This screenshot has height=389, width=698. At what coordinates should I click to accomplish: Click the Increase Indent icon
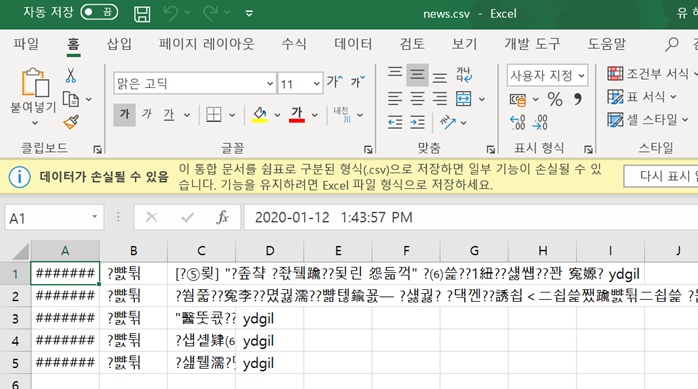417,122
